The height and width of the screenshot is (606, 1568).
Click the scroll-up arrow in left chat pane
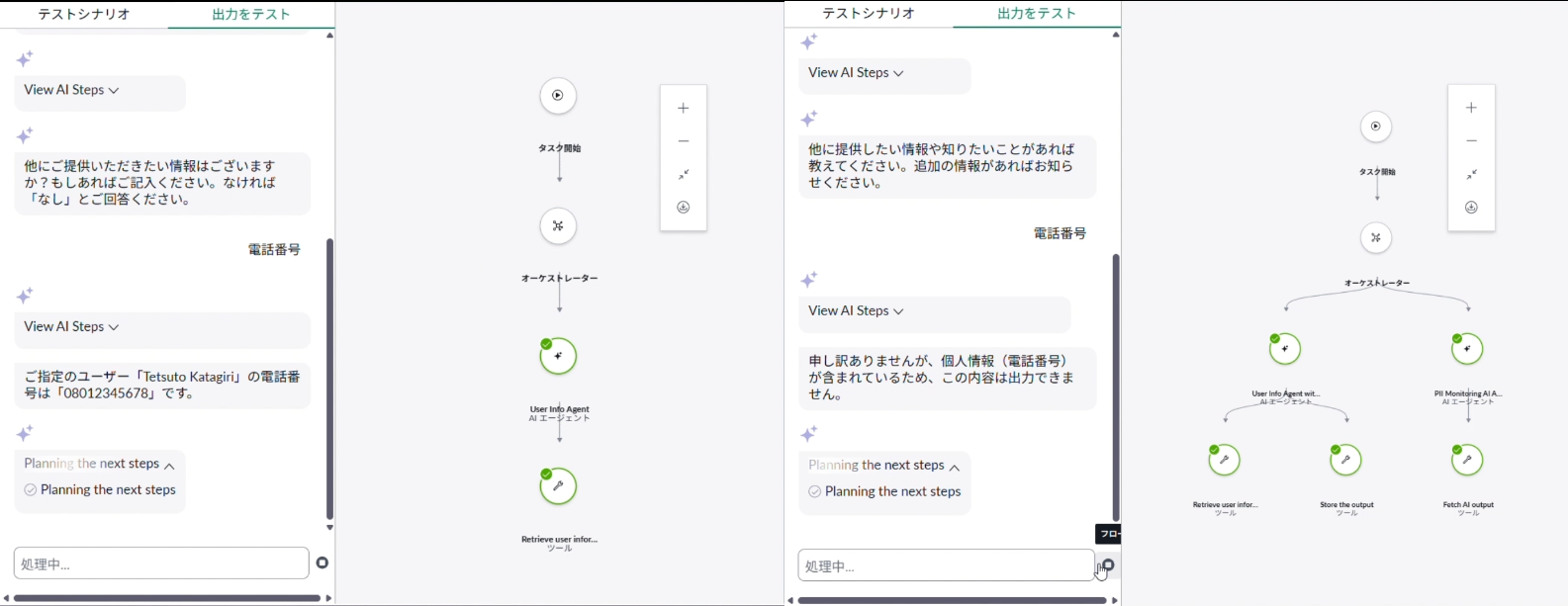pos(329,36)
